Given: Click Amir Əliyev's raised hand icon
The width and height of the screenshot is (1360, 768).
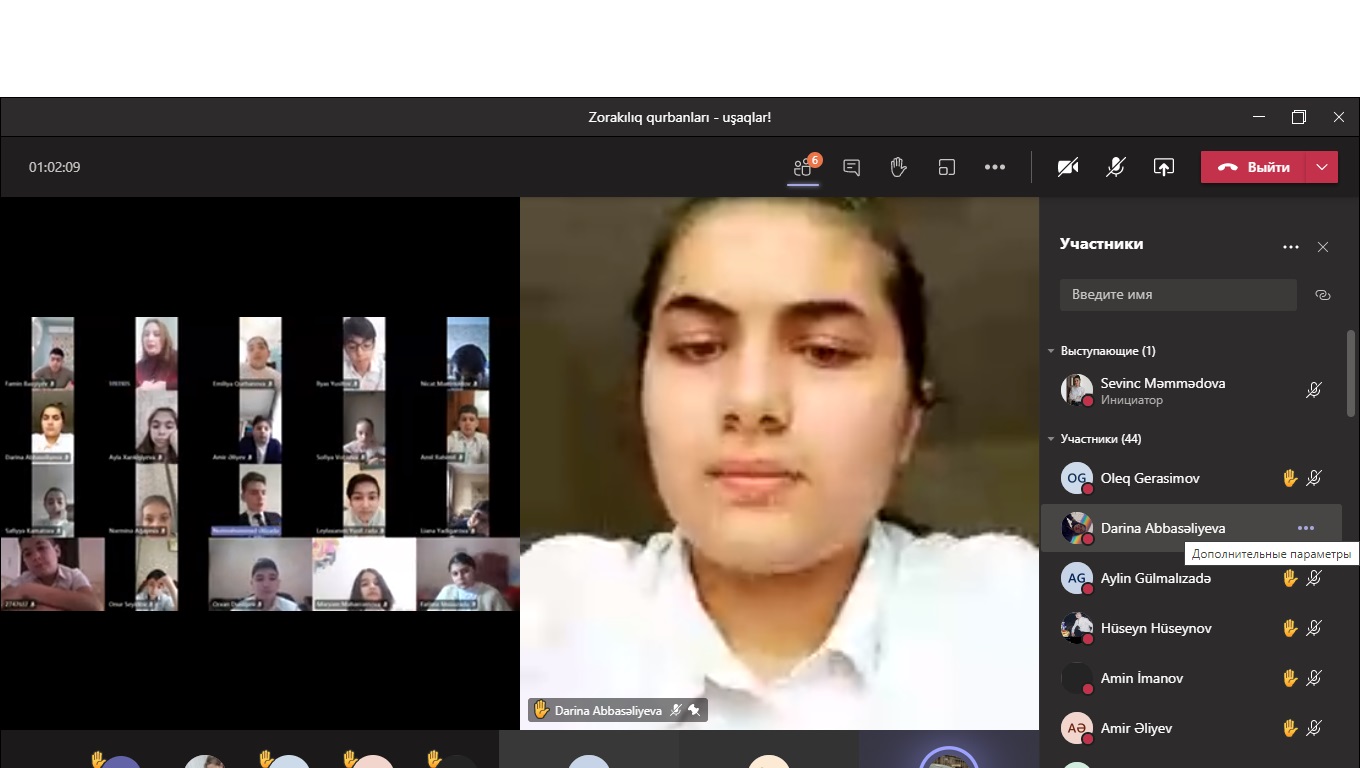Looking at the screenshot, I should click(1290, 728).
